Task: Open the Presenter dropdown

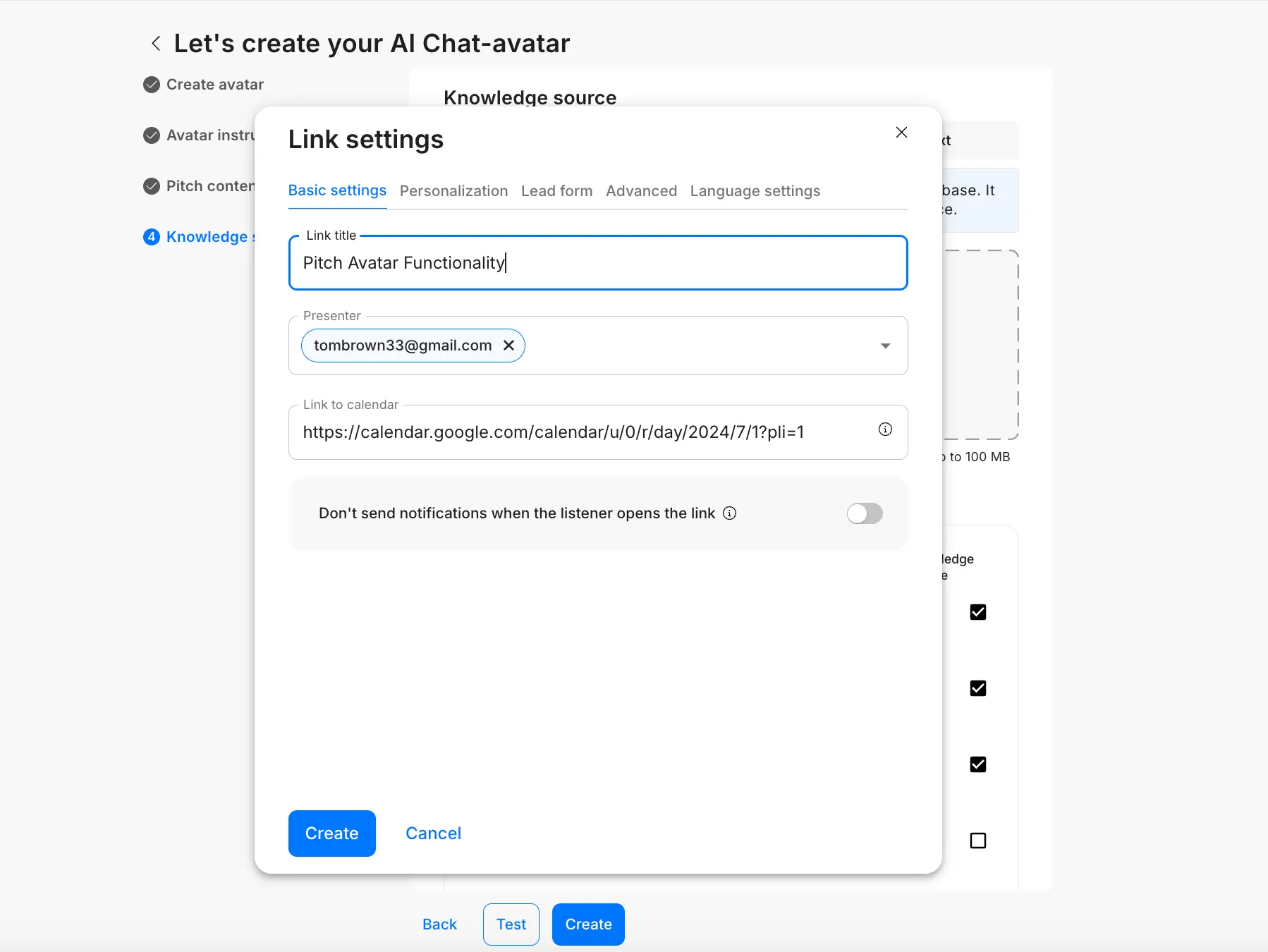Action: click(884, 346)
